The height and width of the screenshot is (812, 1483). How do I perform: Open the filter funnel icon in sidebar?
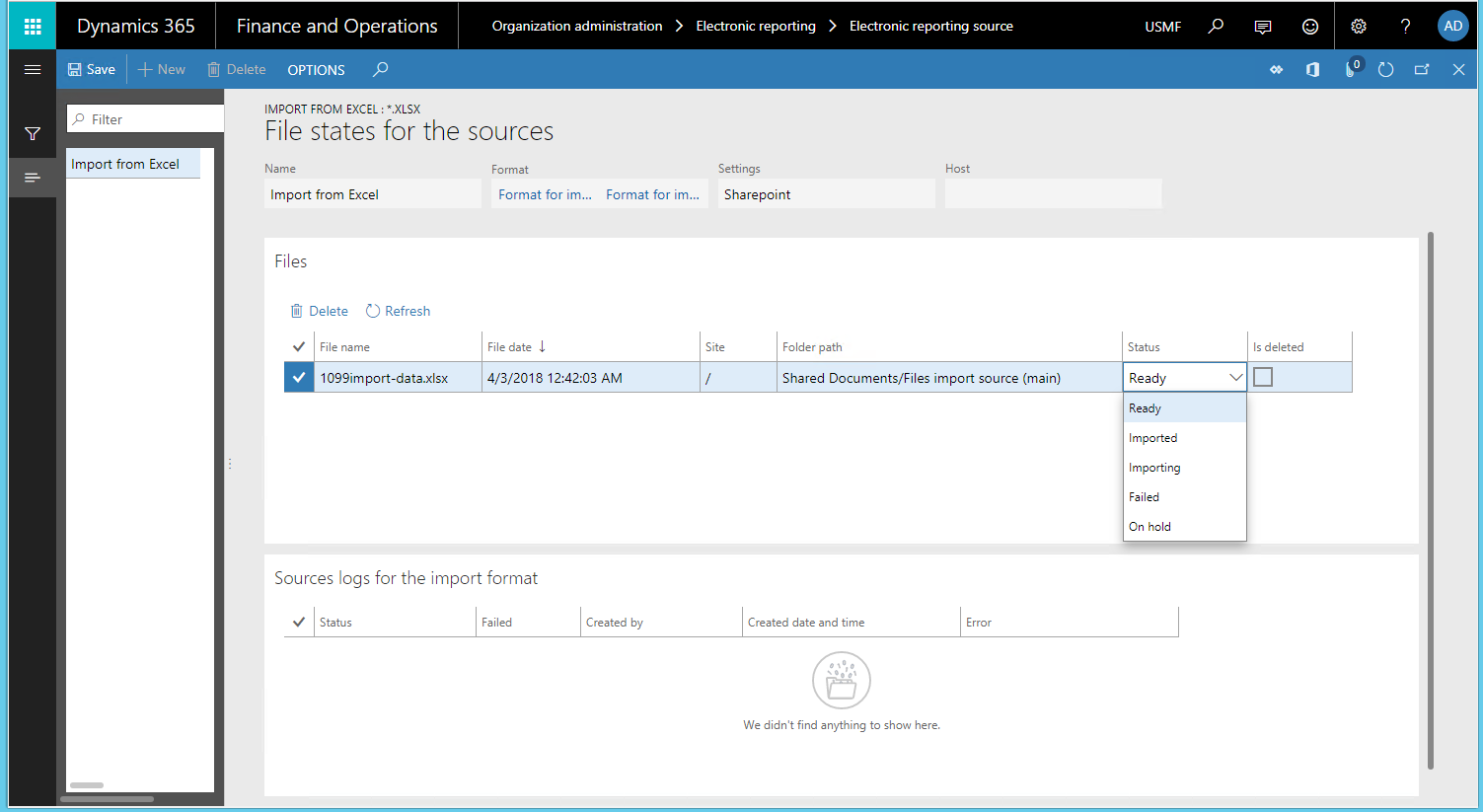[x=33, y=133]
